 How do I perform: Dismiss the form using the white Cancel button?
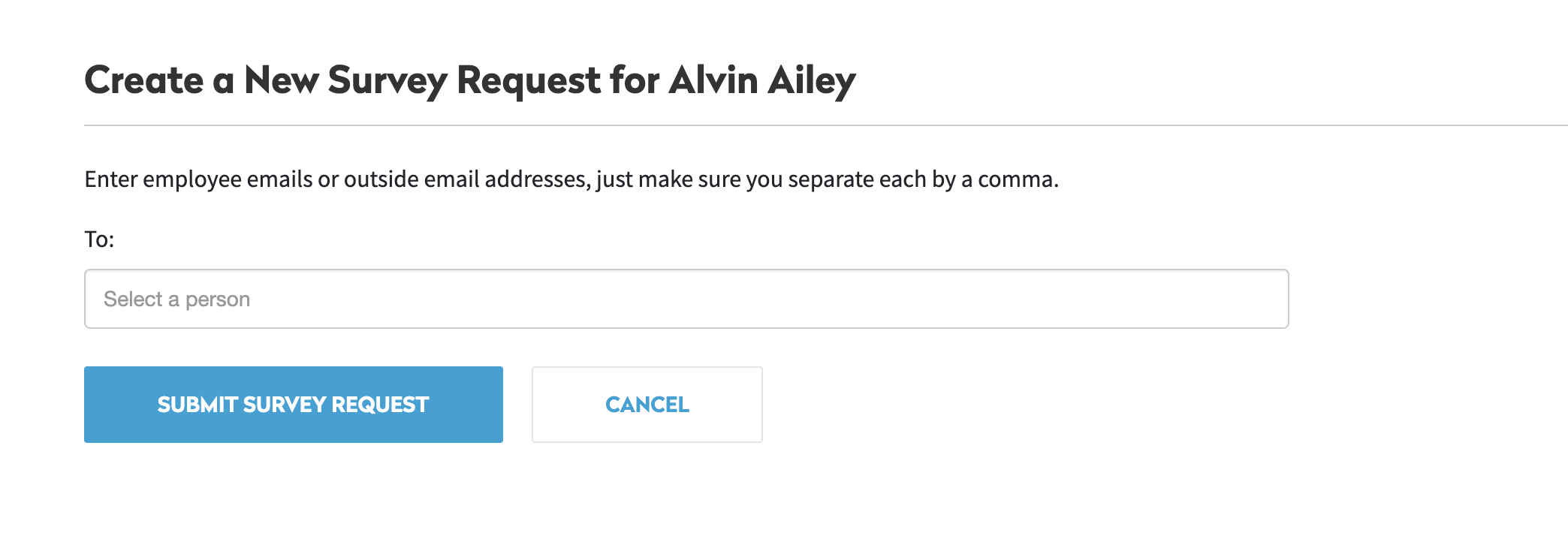pyautogui.click(x=647, y=405)
